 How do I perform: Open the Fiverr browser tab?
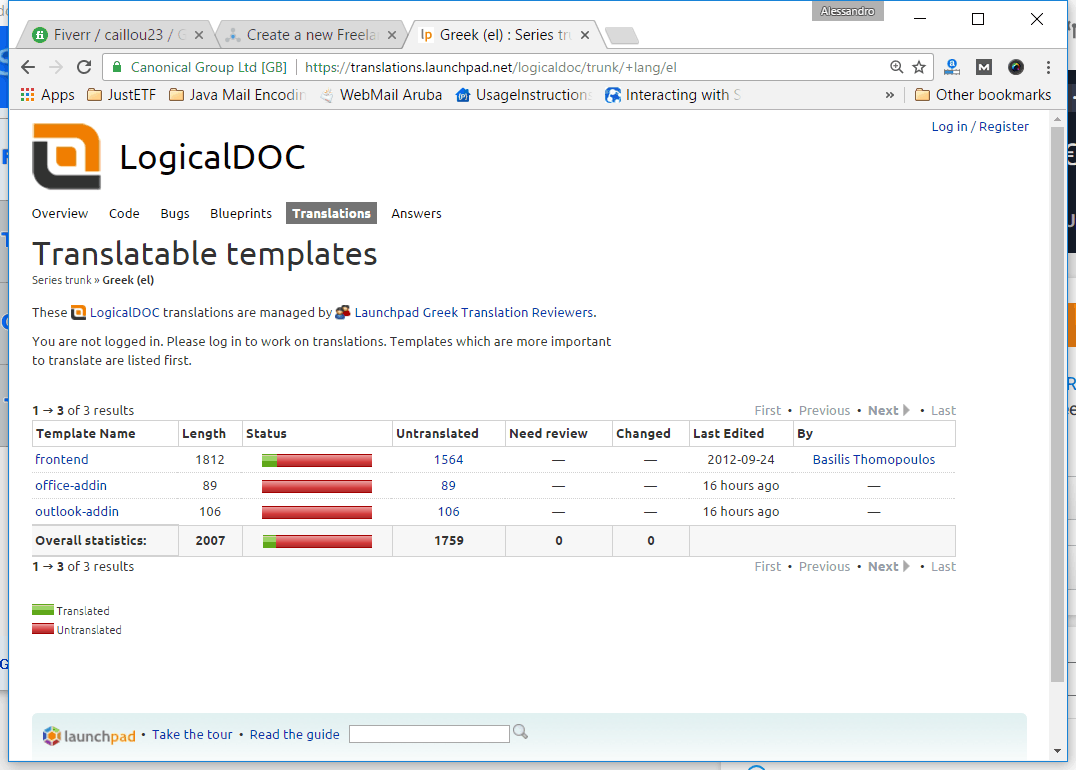point(108,35)
